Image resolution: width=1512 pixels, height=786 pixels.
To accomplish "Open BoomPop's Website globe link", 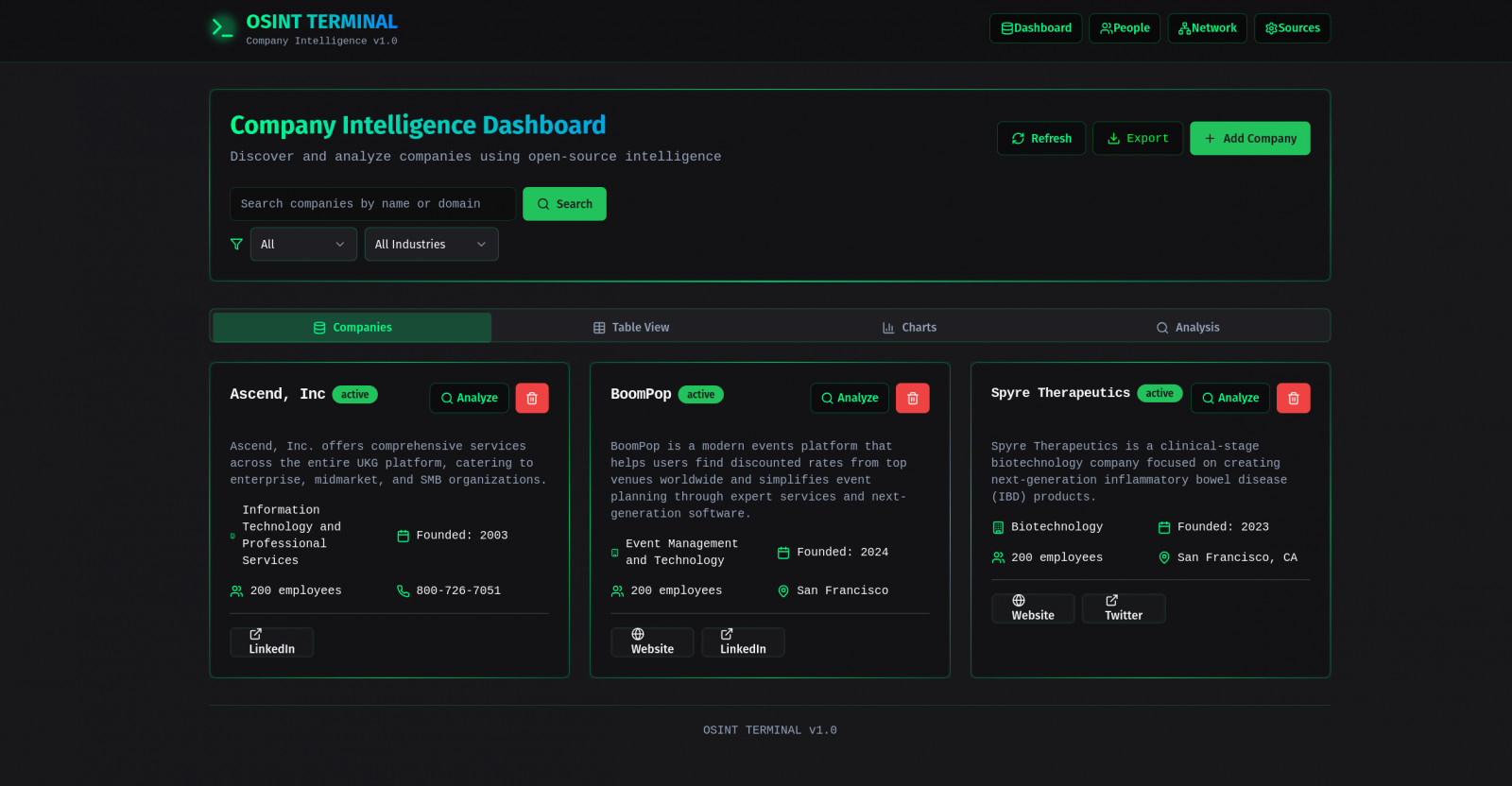I will point(652,642).
